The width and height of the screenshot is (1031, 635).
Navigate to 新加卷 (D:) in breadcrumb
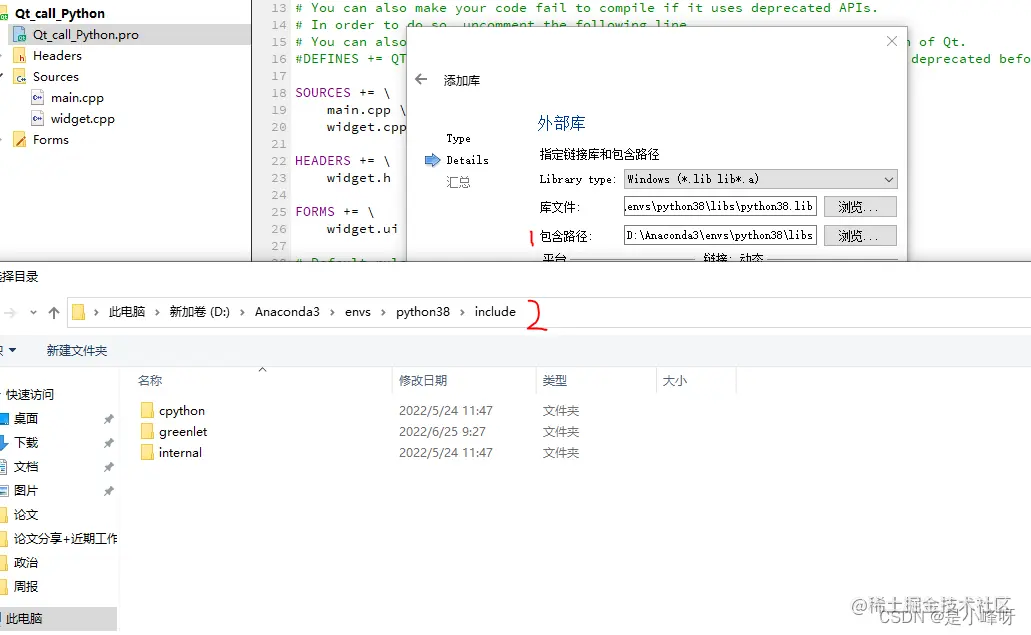tap(200, 312)
